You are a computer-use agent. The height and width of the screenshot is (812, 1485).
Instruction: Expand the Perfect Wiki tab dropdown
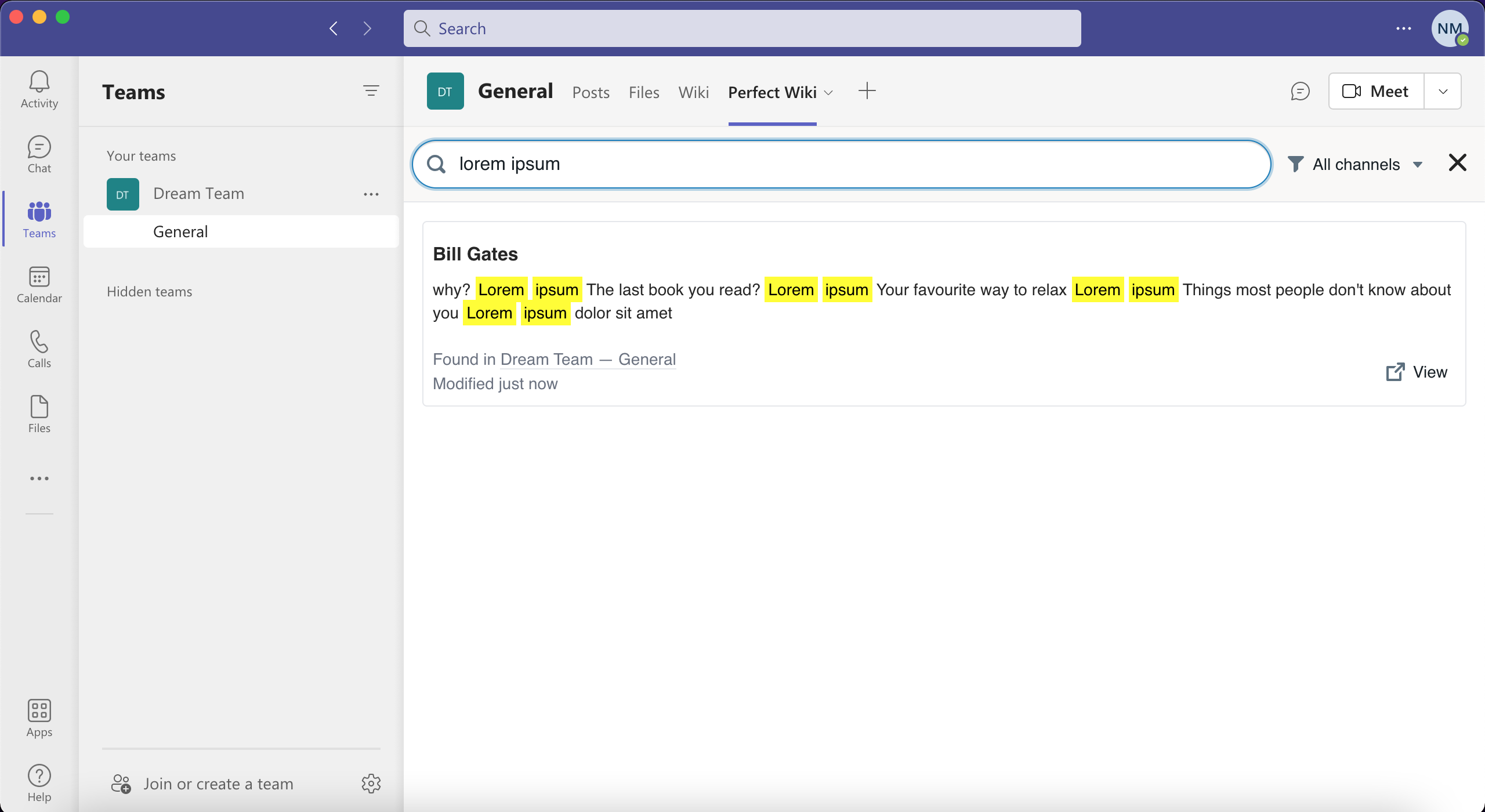click(x=828, y=93)
